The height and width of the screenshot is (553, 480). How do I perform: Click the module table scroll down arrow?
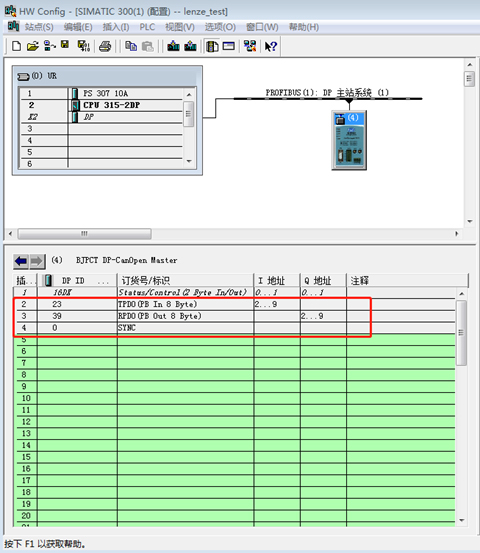[462, 520]
